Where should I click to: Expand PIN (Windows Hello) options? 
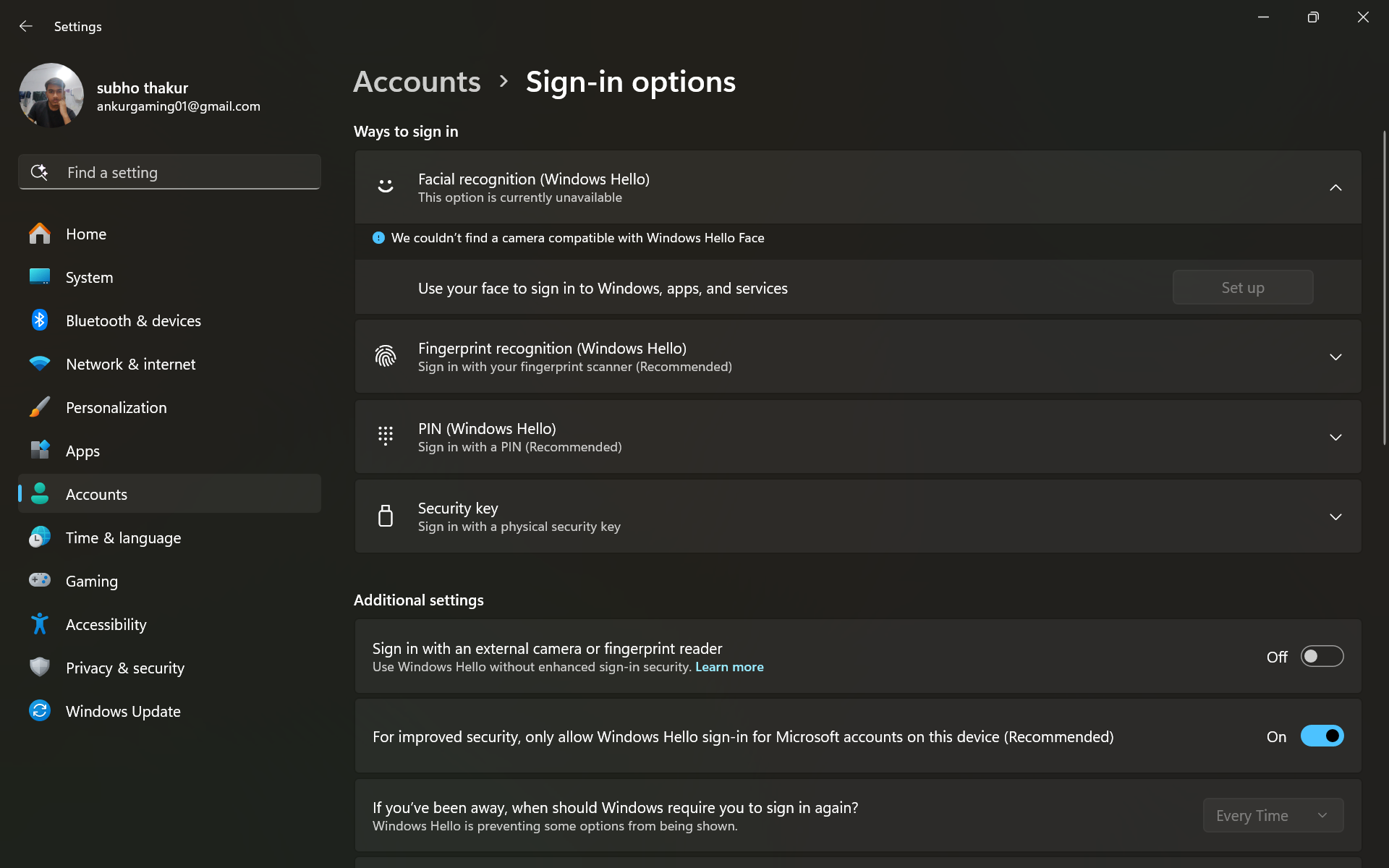(x=1335, y=438)
